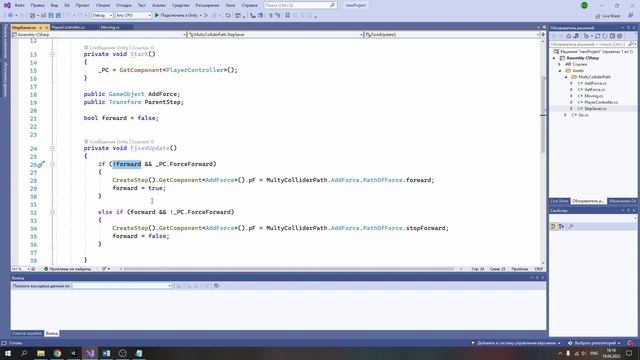Click the Solution Explorer view switch icon
Viewport: 640px width, 360px height.
coord(576,36)
